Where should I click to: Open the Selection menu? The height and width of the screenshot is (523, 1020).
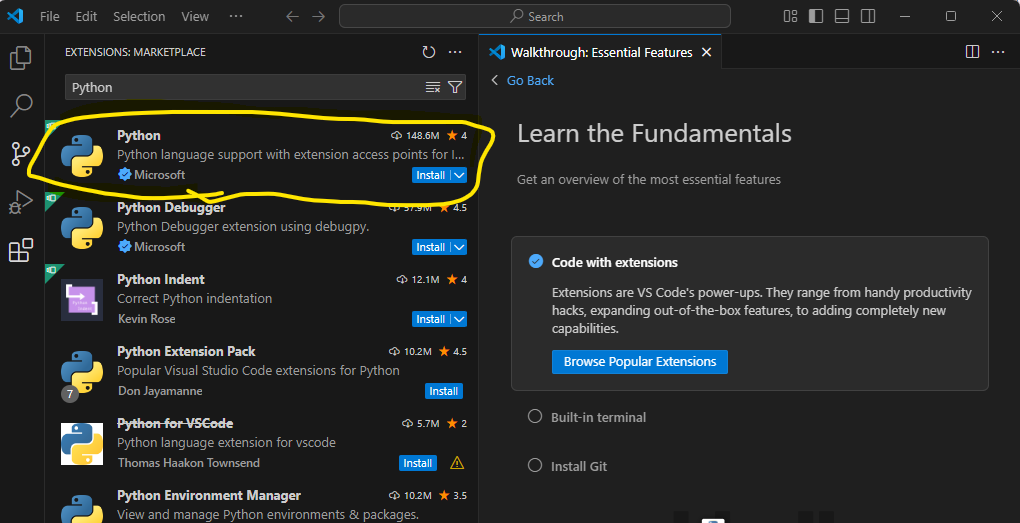[139, 16]
